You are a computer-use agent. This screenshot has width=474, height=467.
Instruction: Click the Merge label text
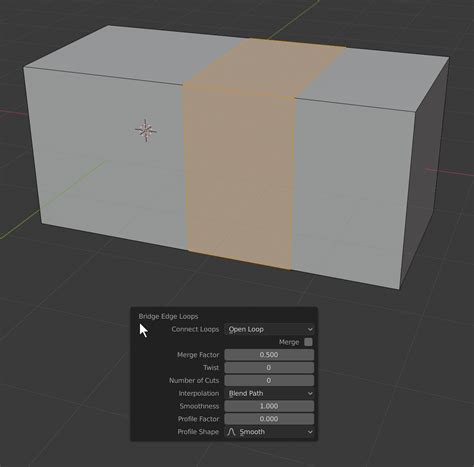289,342
